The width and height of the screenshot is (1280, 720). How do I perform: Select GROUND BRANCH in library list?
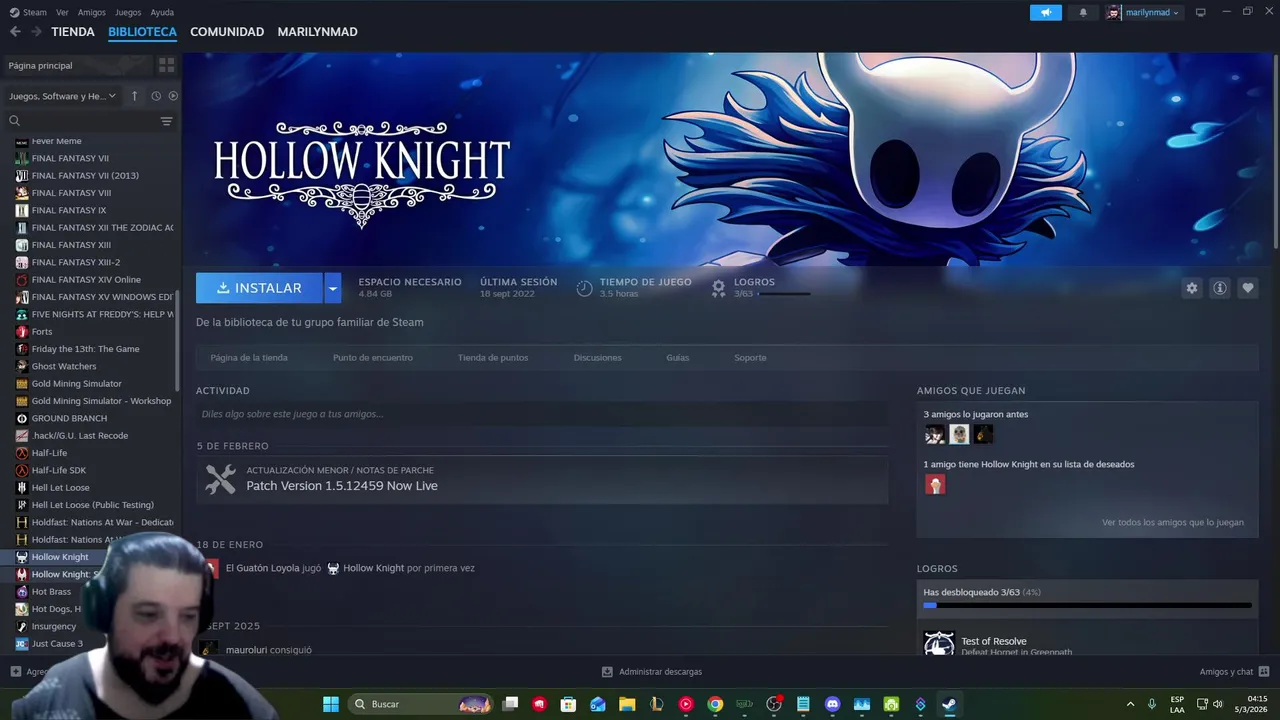(69, 418)
